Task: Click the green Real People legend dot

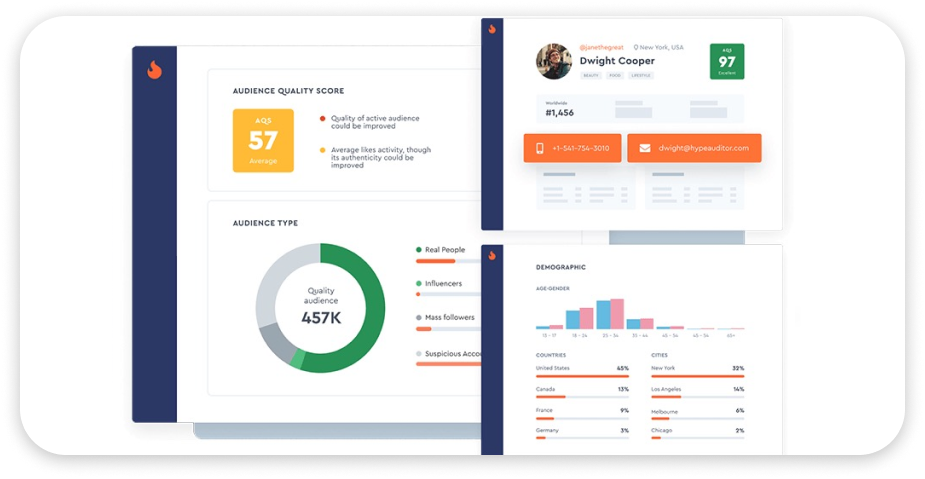Action: click(418, 250)
